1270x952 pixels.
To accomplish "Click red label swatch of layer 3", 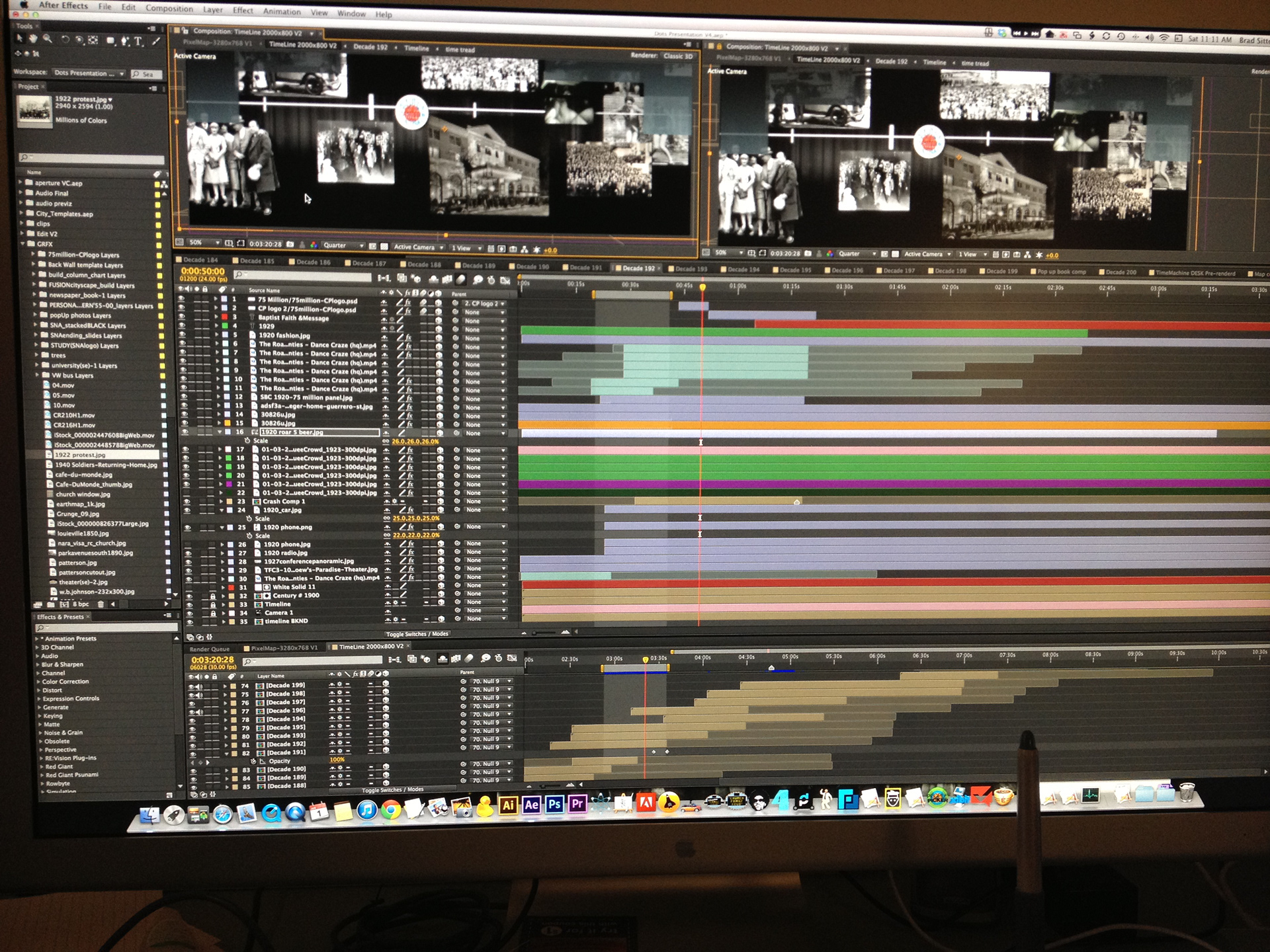I will coord(224,317).
